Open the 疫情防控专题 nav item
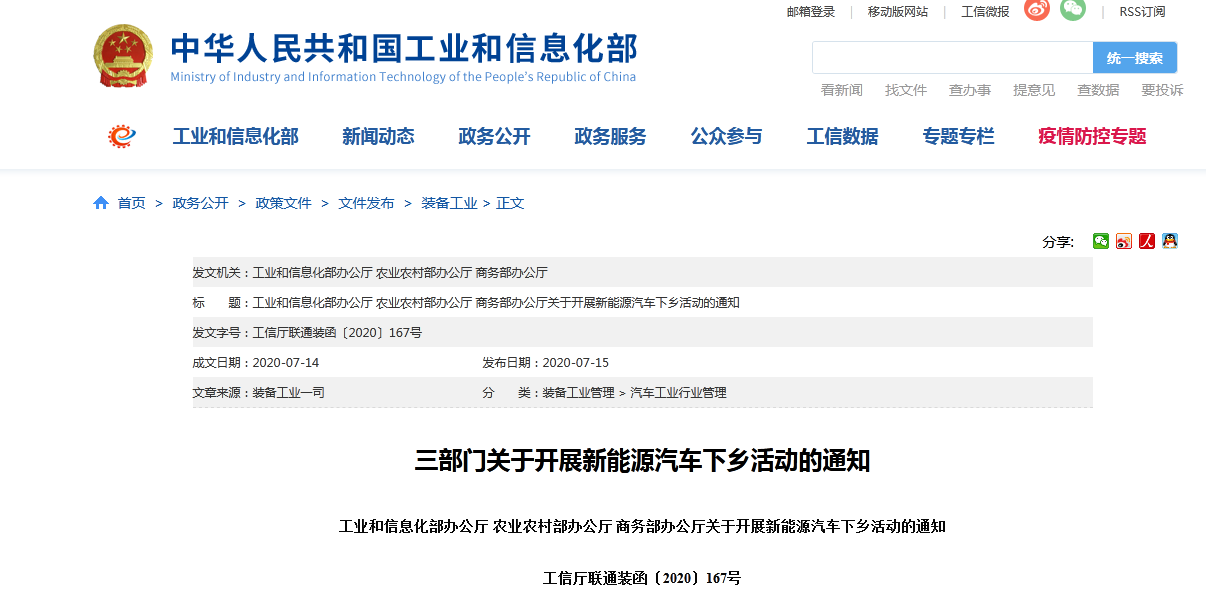 [x=1092, y=137]
